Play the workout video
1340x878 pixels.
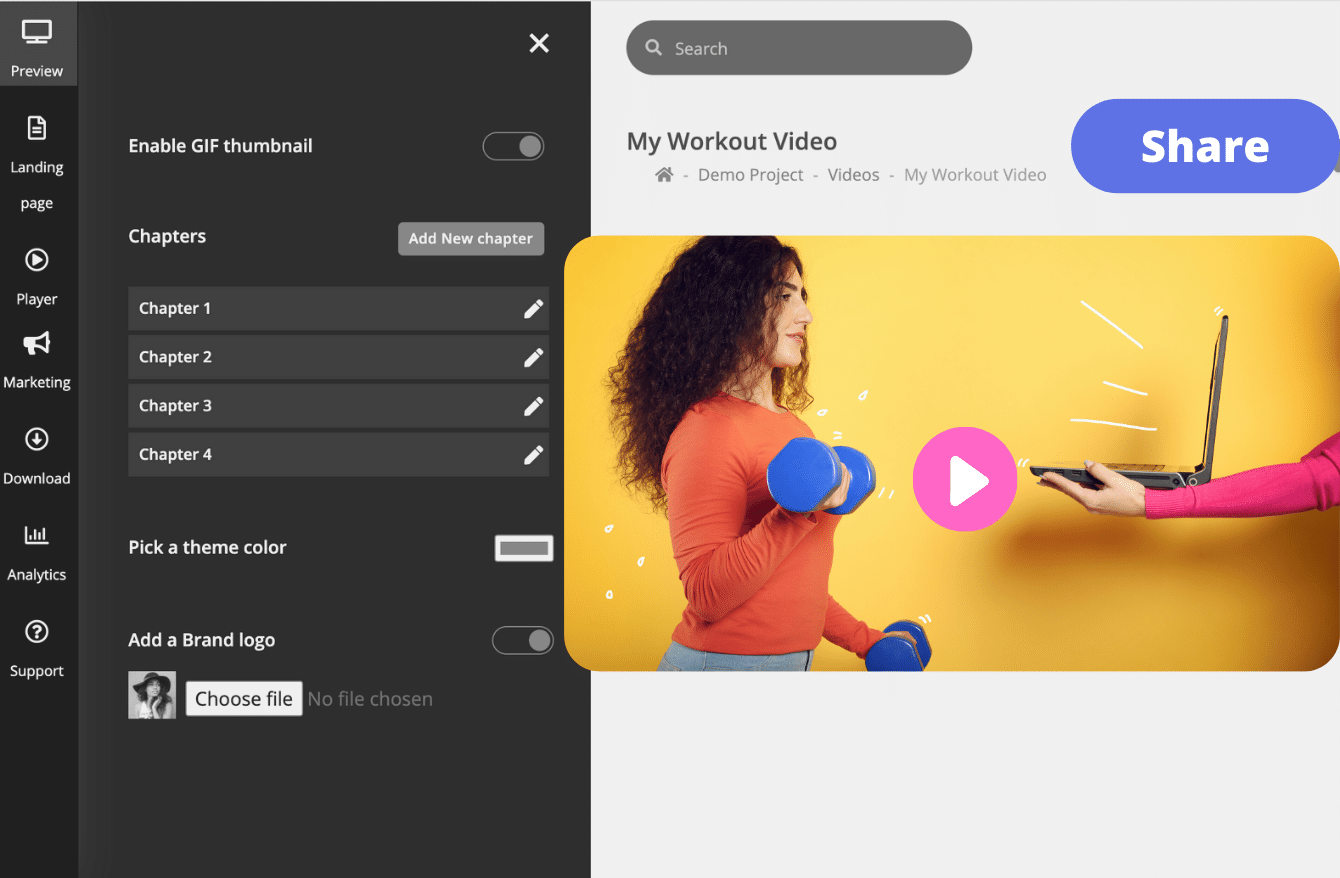click(964, 479)
